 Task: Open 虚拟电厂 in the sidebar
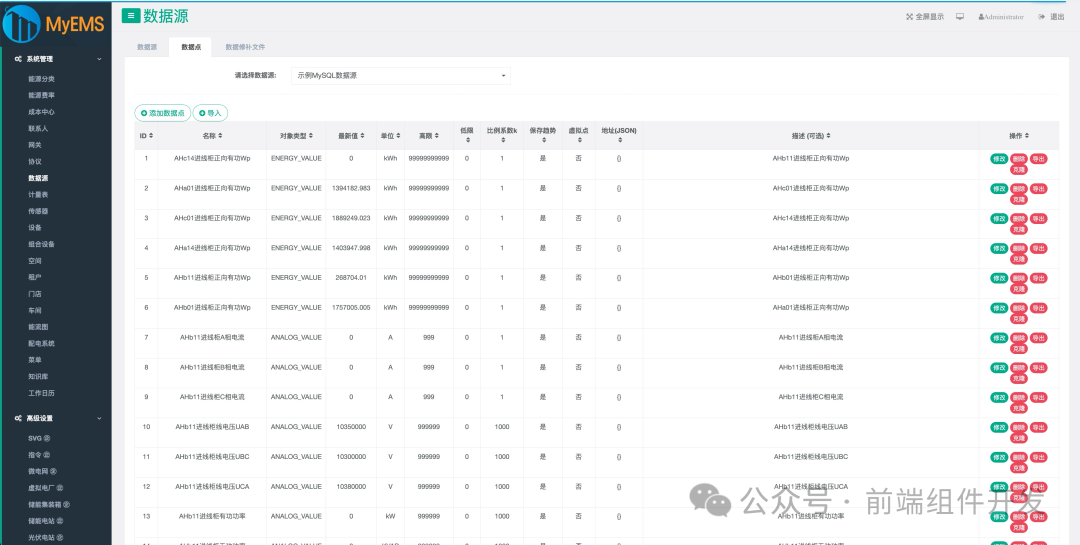(x=45, y=488)
